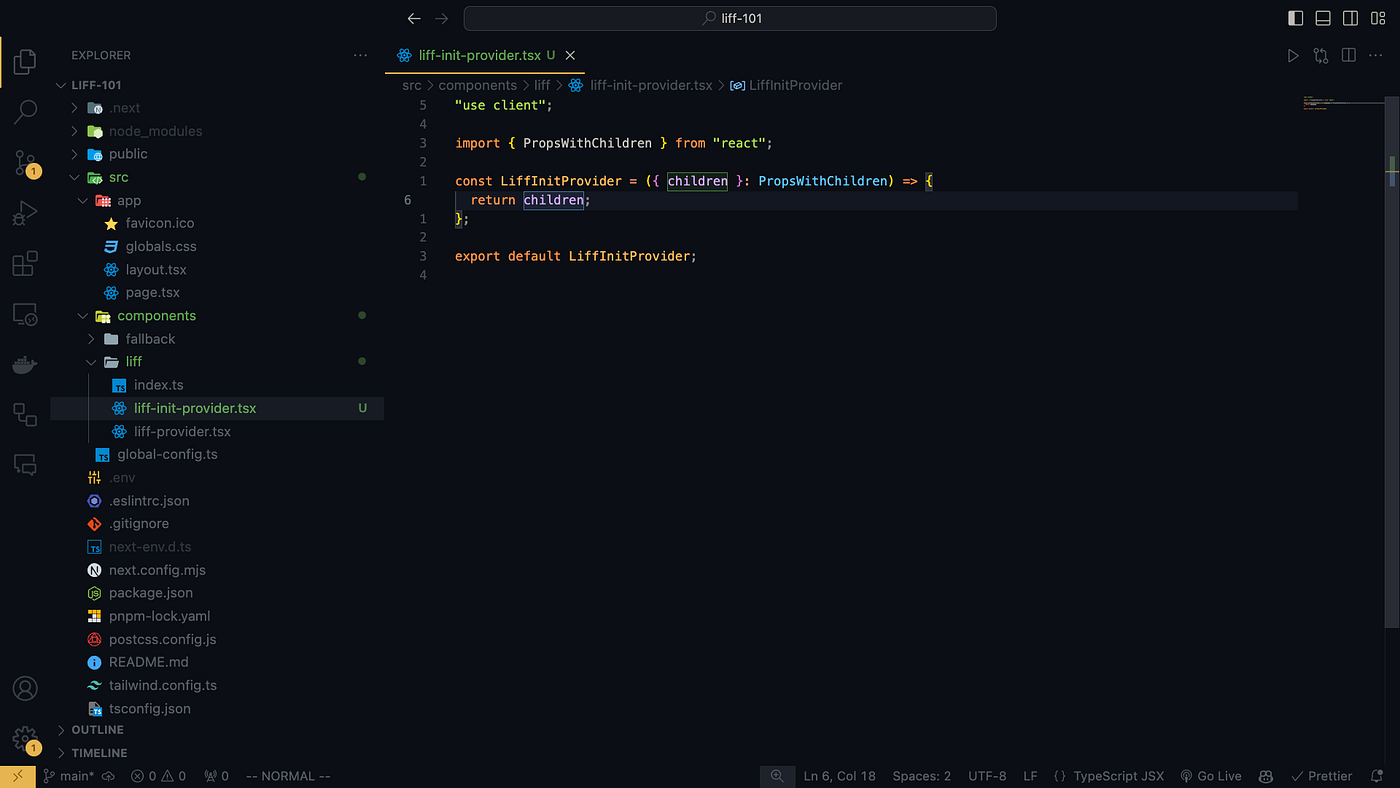The image size is (1400, 788).
Task: Click Go Live in the status bar
Action: click(x=1211, y=776)
